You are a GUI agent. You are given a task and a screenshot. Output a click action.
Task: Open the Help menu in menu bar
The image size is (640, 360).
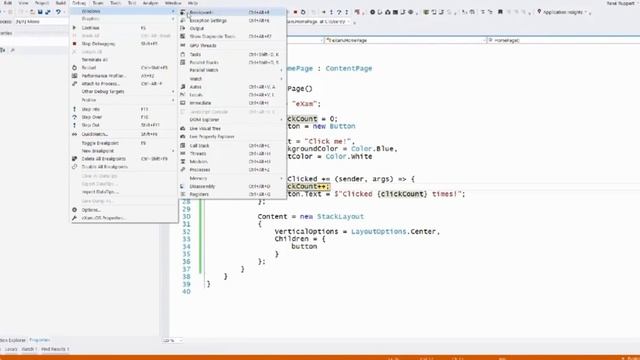pos(193,3)
